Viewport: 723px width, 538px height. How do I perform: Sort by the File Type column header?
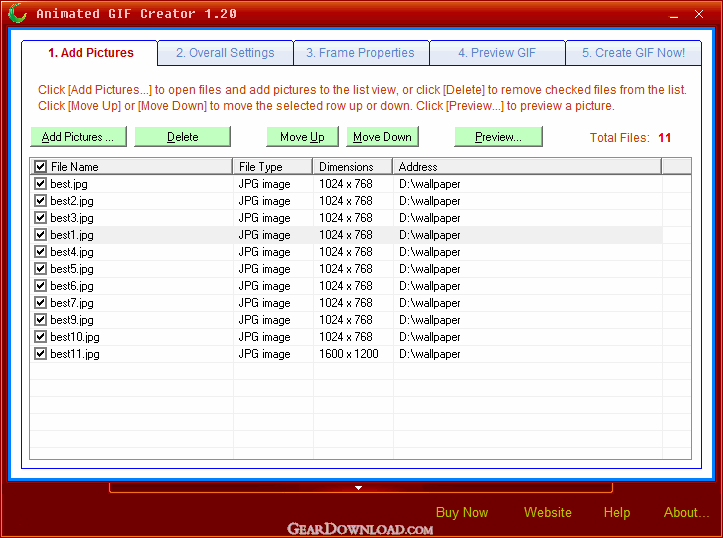273,166
